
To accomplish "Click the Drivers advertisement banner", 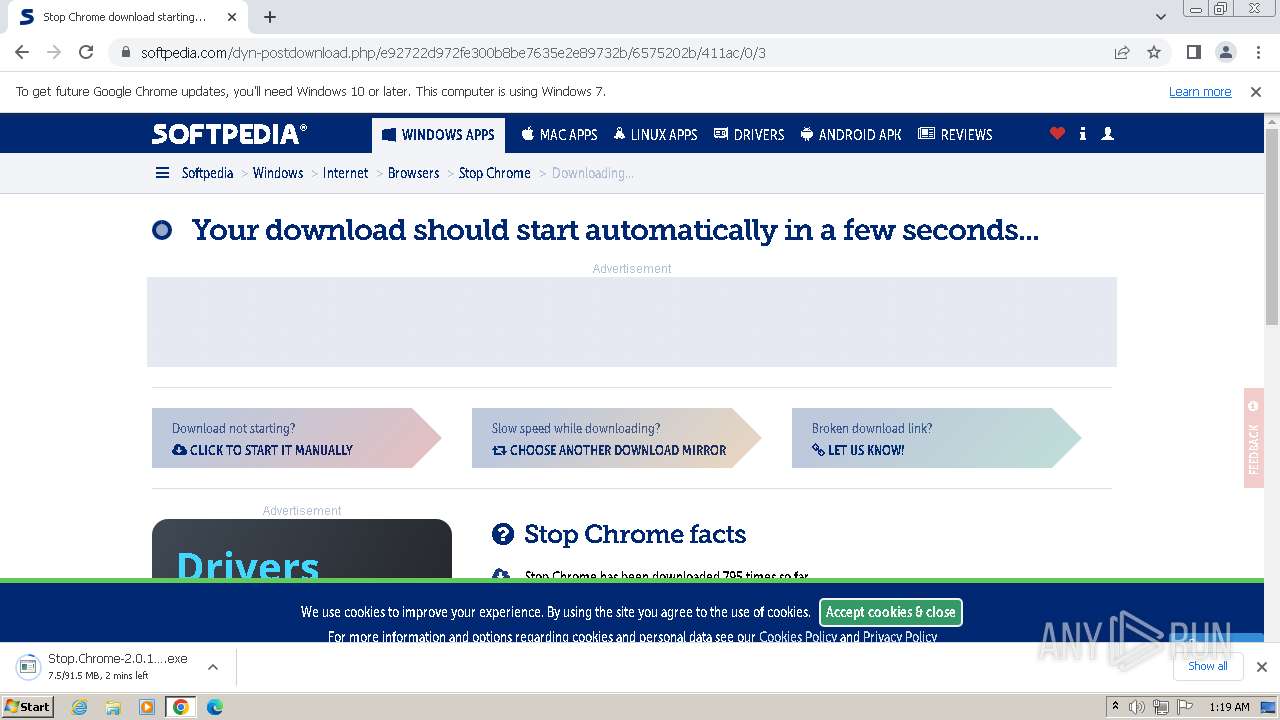I will click(301, 548).
